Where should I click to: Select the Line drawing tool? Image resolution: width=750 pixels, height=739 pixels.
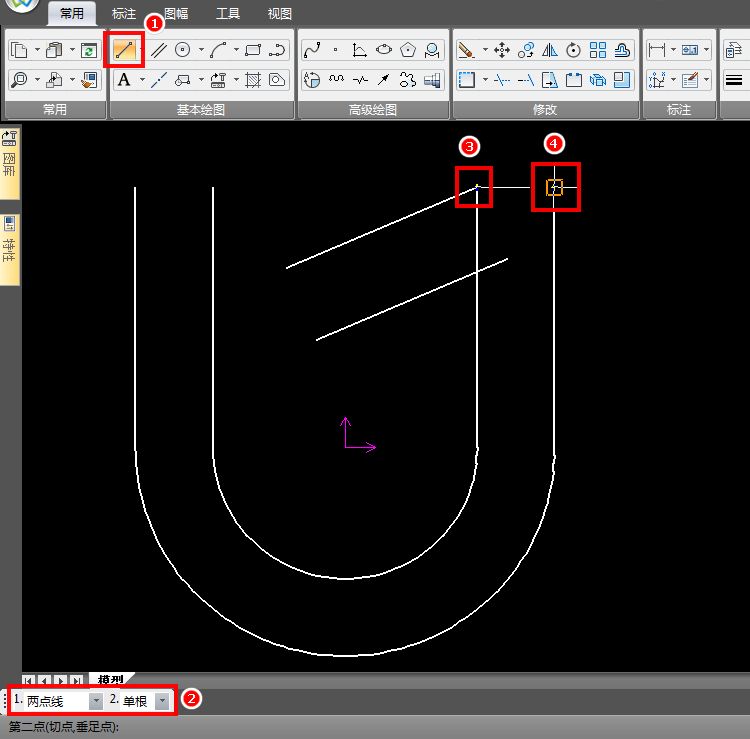coord(124,49)
